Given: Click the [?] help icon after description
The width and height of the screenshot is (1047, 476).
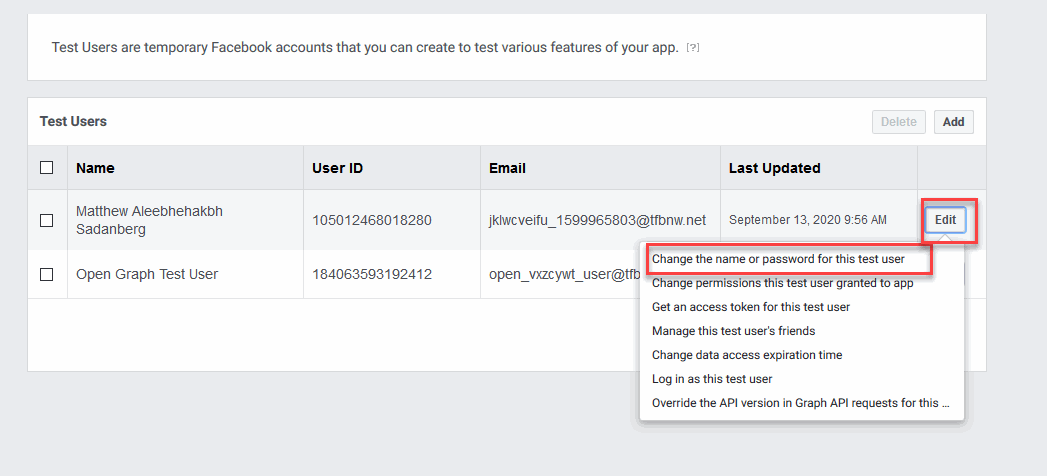Looking at the screenshot, I should click(x=692, y=48).
